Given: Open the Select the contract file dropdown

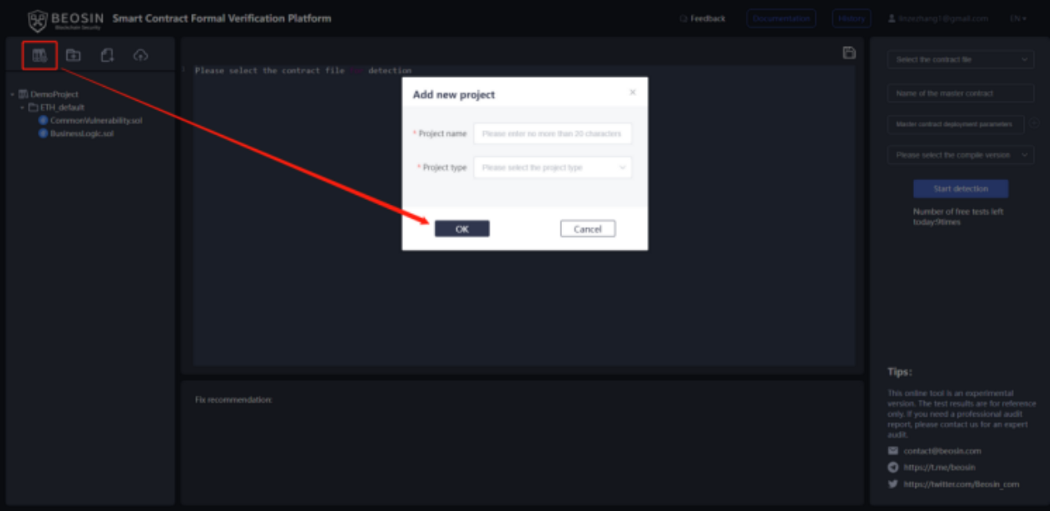Looking at the screenshot, I should [x=960, y=60].
